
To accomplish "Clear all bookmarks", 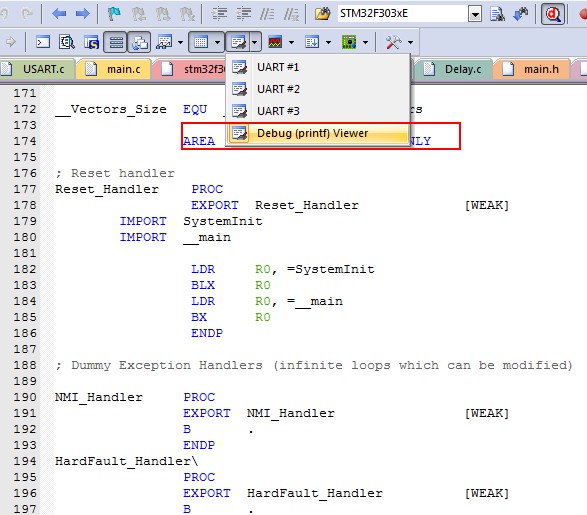I will point(187,14).
